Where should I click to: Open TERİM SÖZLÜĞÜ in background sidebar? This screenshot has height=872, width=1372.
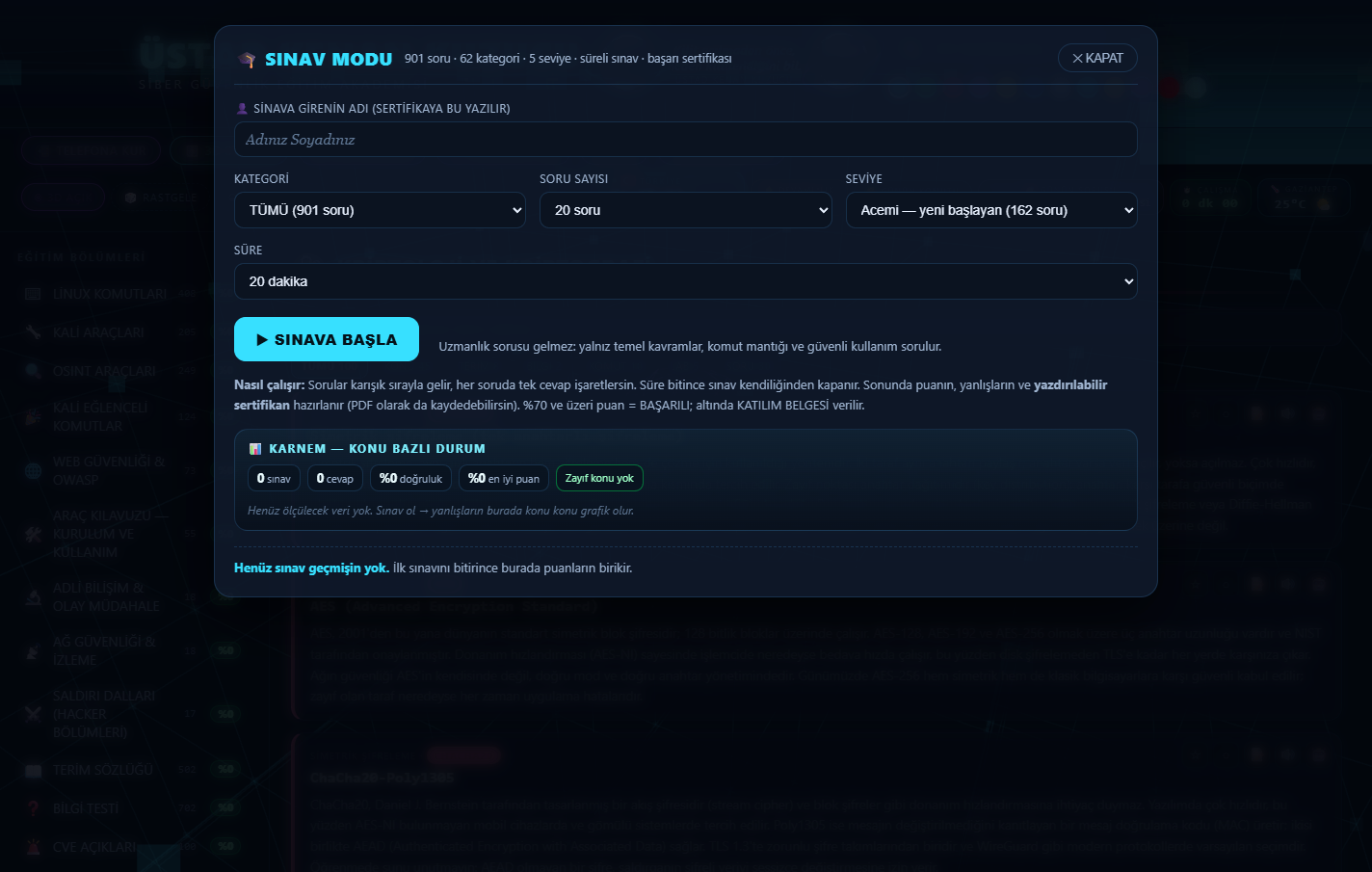(x=103, y=770)
